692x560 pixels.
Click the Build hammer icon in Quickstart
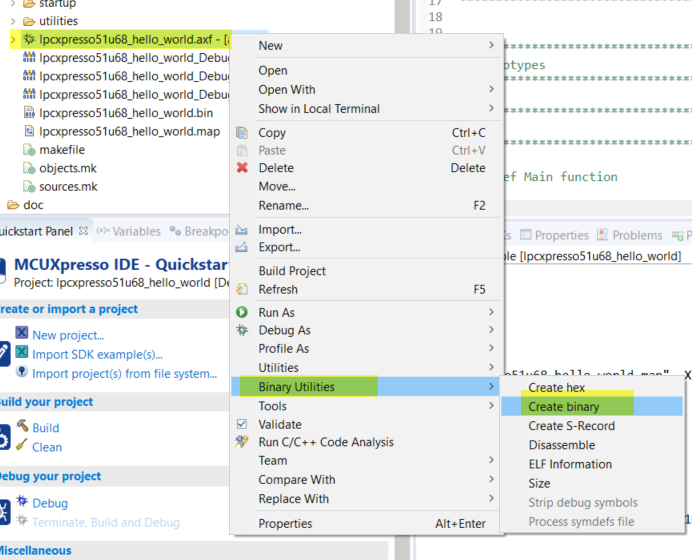tap(22, 427)
